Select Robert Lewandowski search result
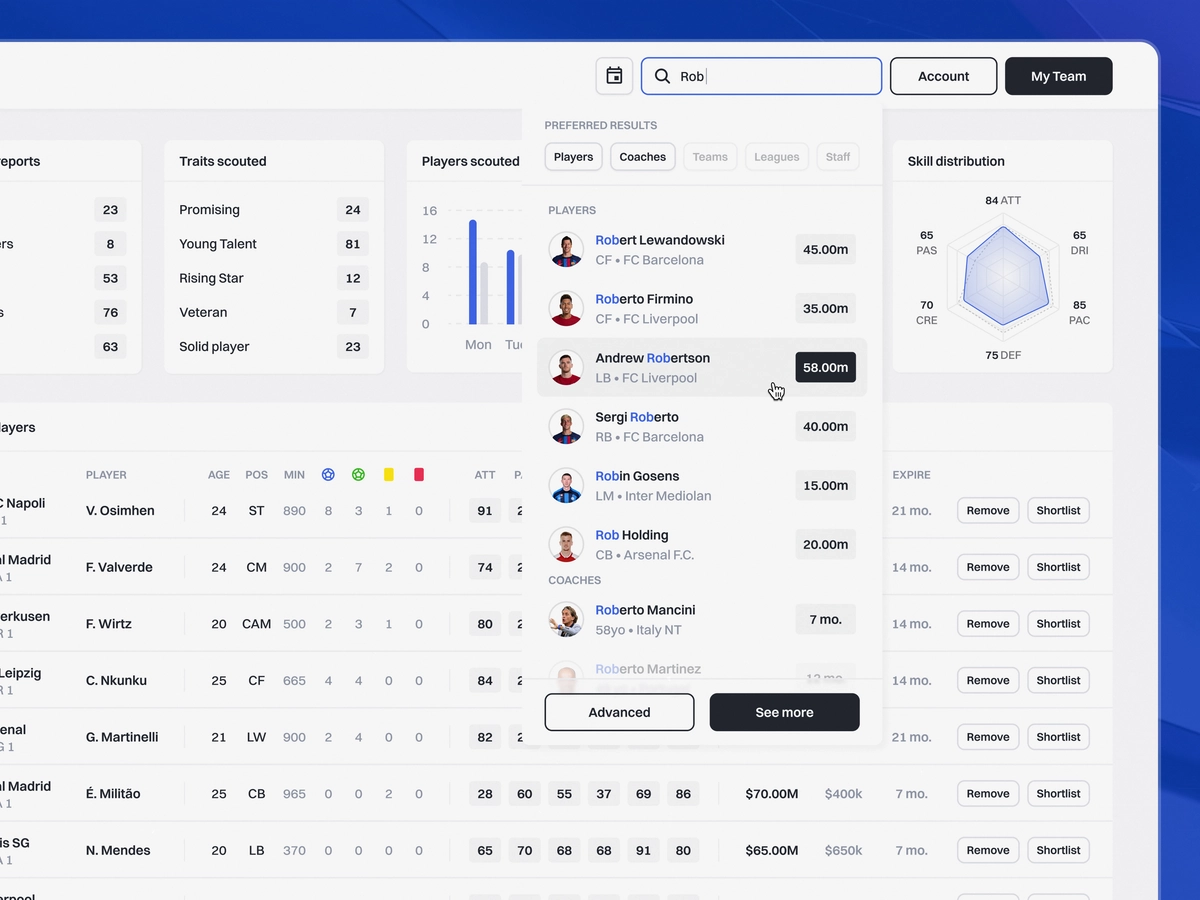Screen dimensions: 1200x900 [x=702, y=250]
